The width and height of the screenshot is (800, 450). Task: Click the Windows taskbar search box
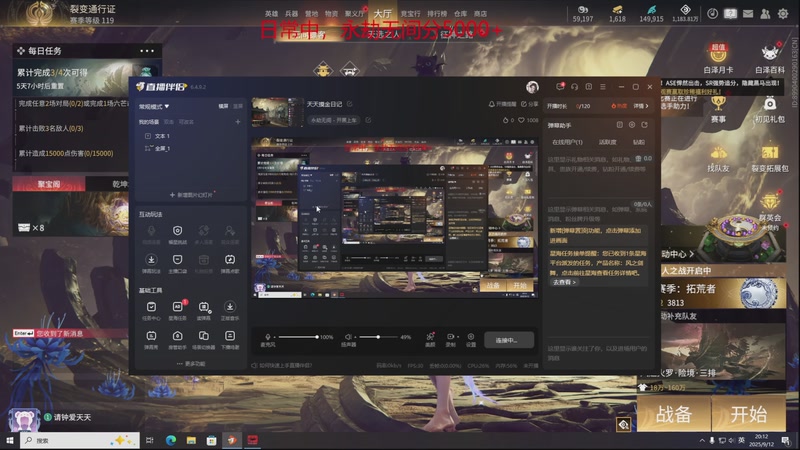click(80, 440)
